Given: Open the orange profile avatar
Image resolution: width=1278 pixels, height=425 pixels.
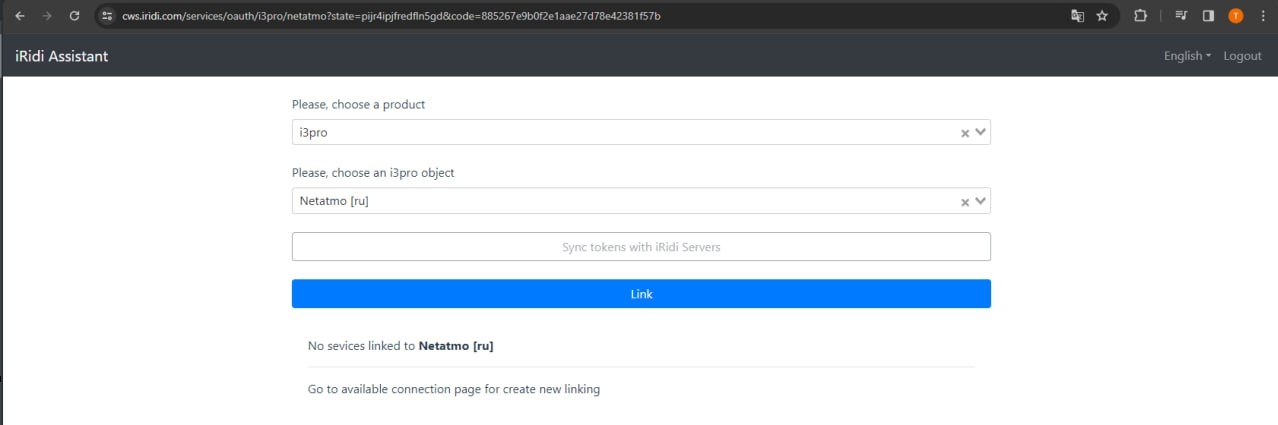Looking at the screenshot, I should pos(1235,16).
